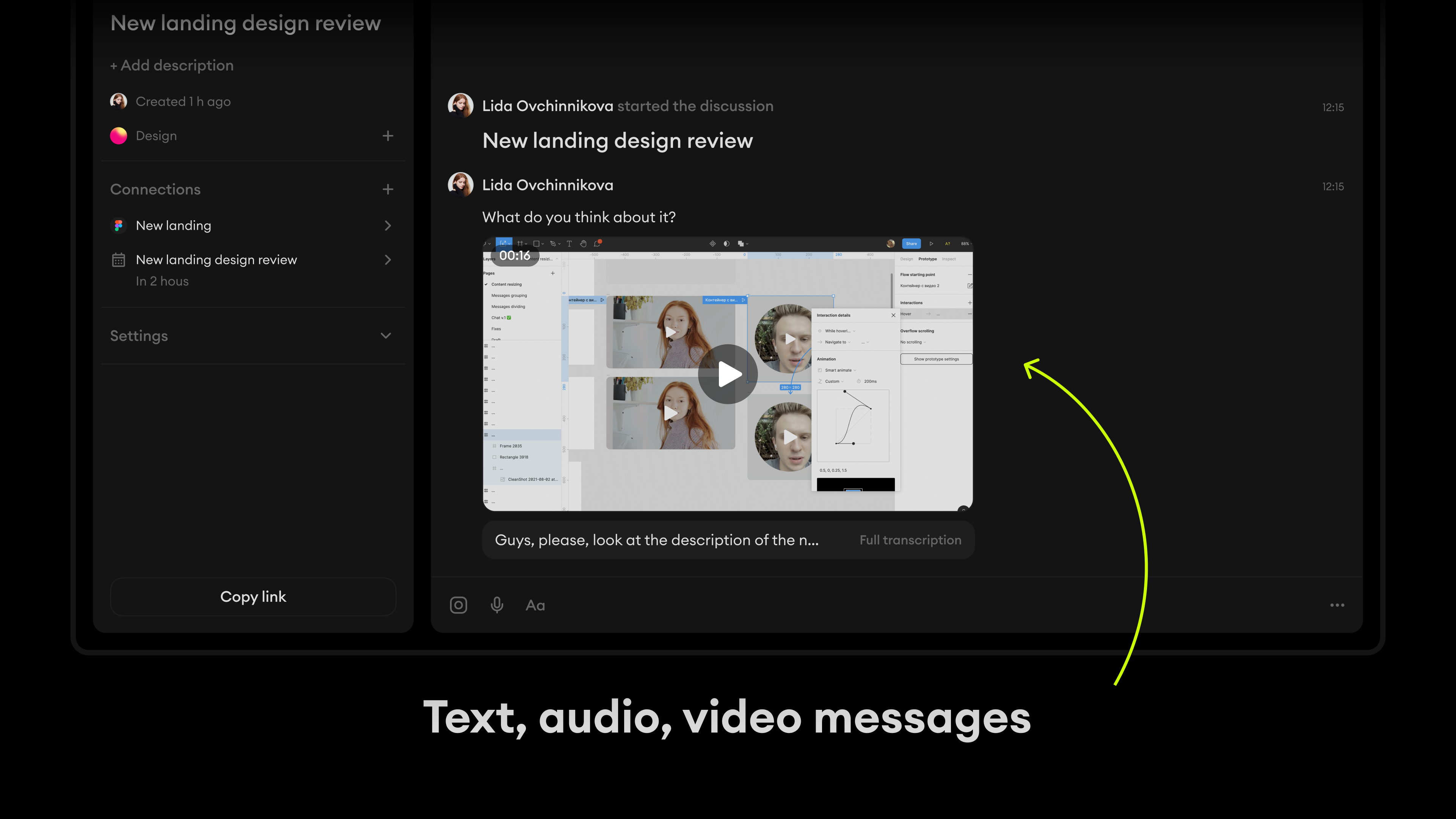Click the microphone audio message icon
This screenshot has width=1456, height=819.
[497, 606]
